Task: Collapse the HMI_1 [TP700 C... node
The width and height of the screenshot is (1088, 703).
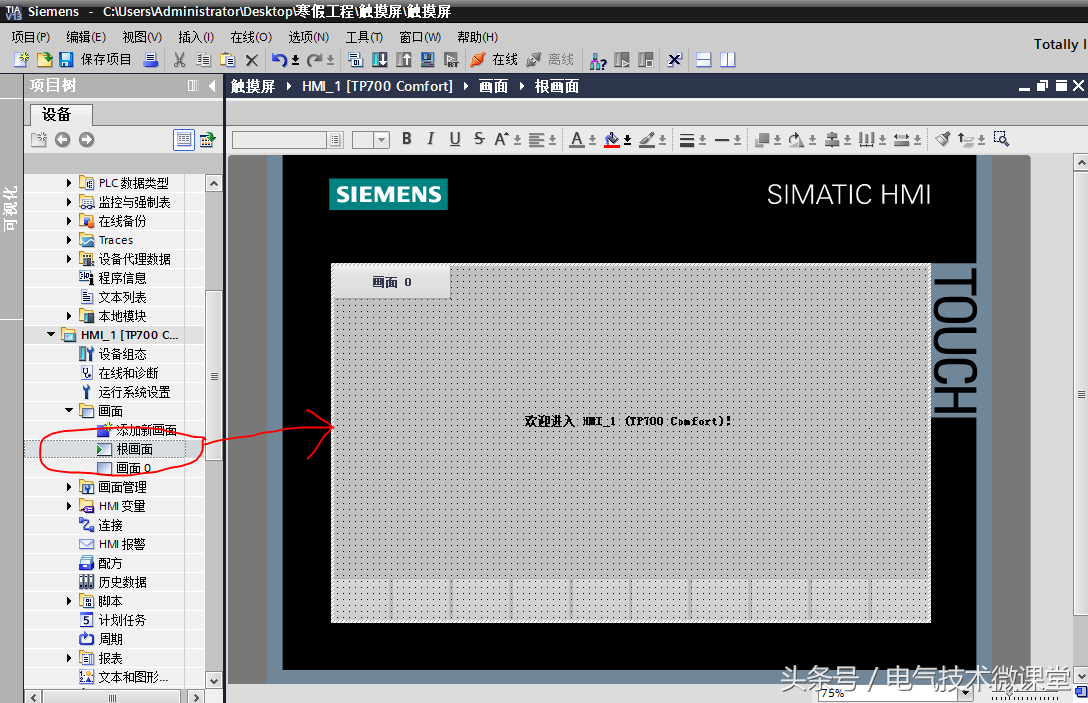Action: tap(51, 334)
